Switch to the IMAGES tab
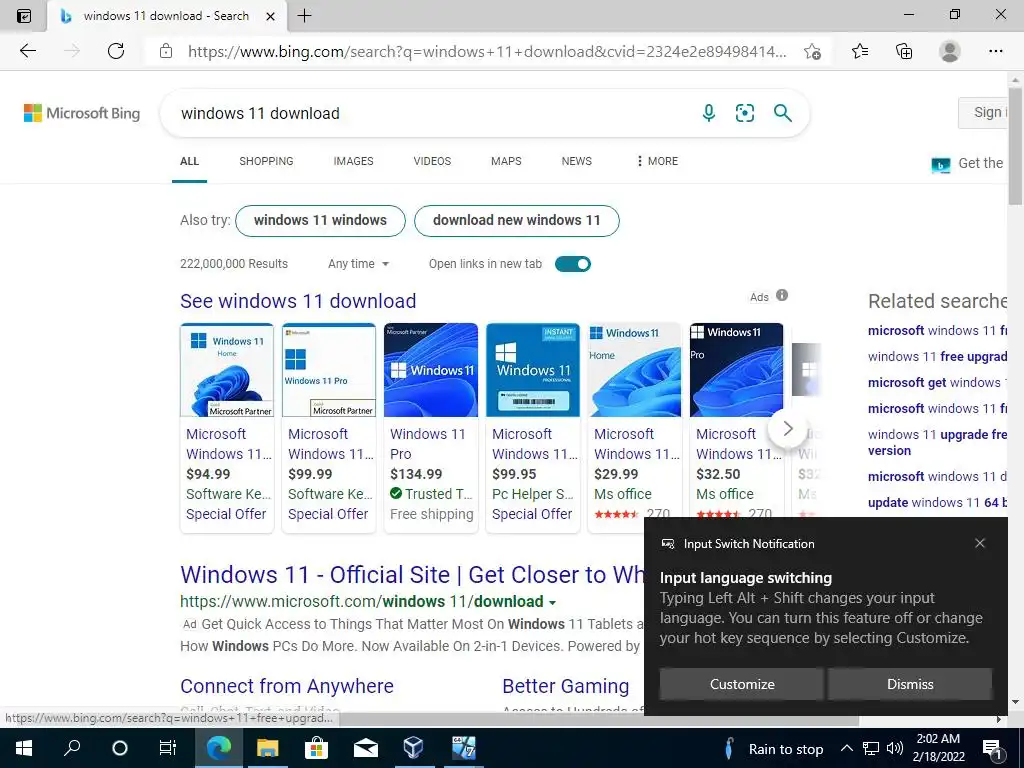The image size is (1024, 768). (x=353, y=161)
